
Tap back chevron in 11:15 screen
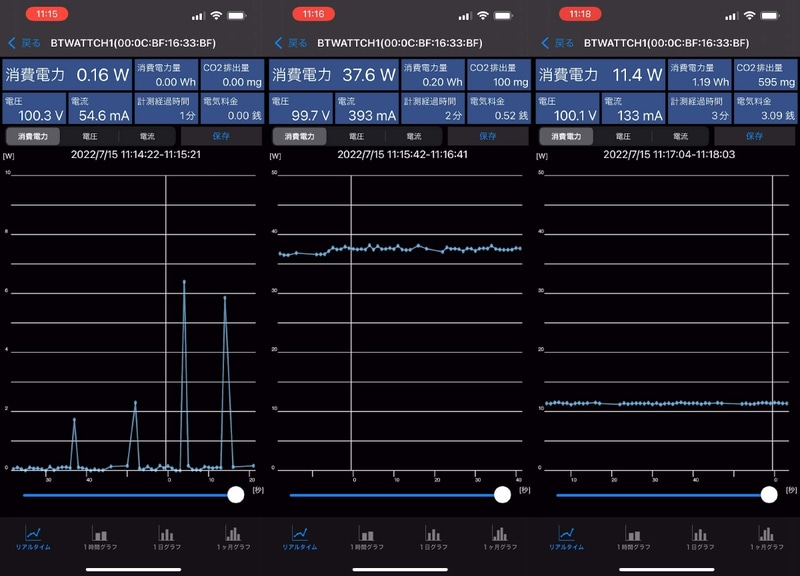[12, 43]
